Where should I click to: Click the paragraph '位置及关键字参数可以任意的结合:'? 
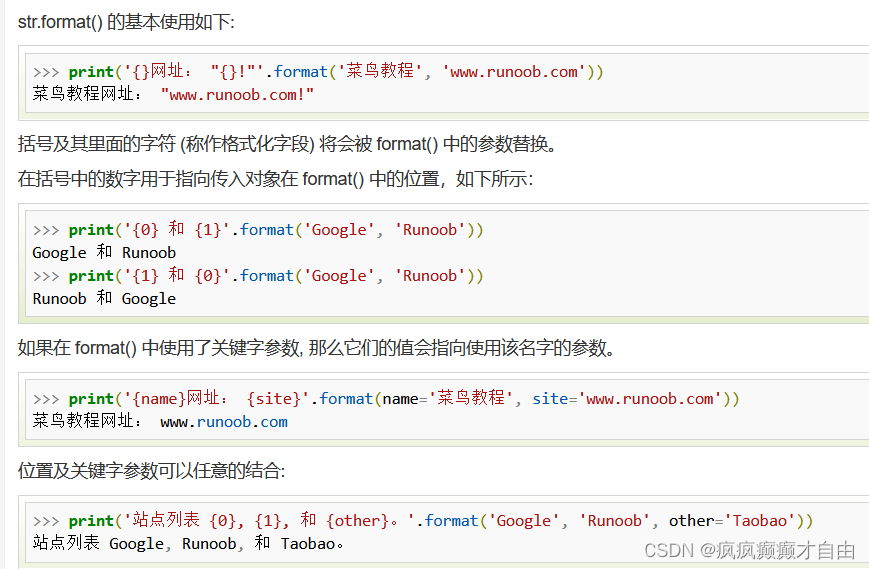[151, 471]
